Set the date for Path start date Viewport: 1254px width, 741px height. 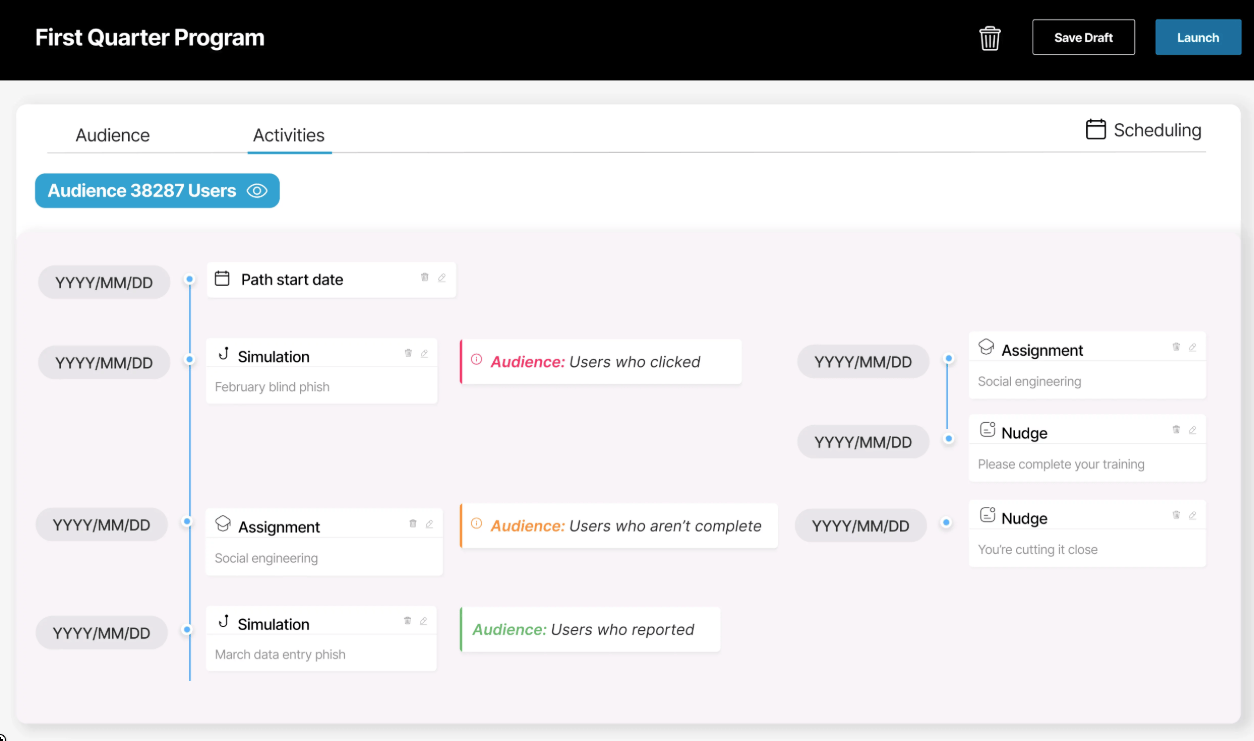point(104,283)
